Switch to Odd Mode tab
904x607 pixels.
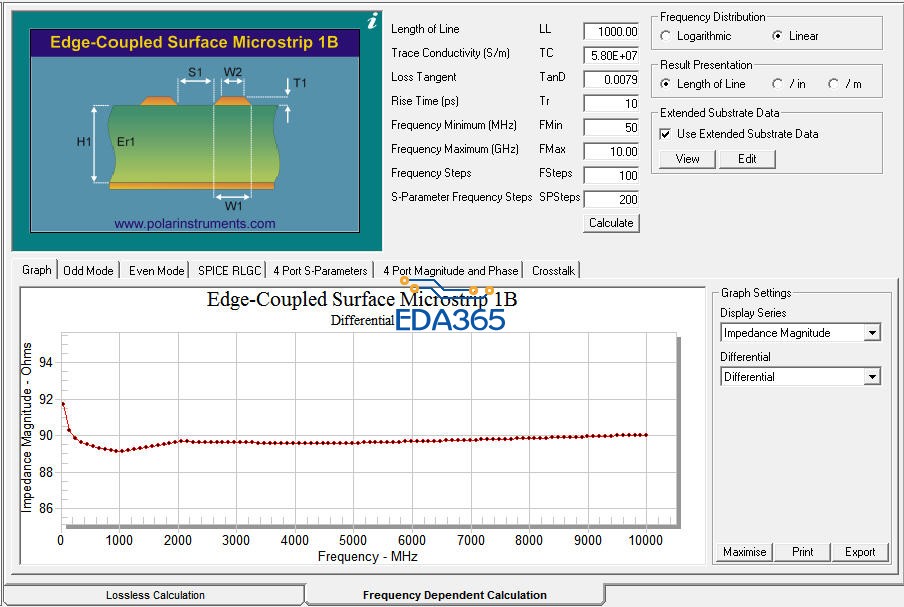(88, 270)
